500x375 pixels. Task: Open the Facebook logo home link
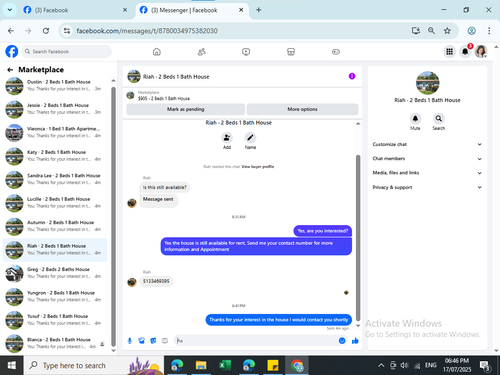pos(12,52)
